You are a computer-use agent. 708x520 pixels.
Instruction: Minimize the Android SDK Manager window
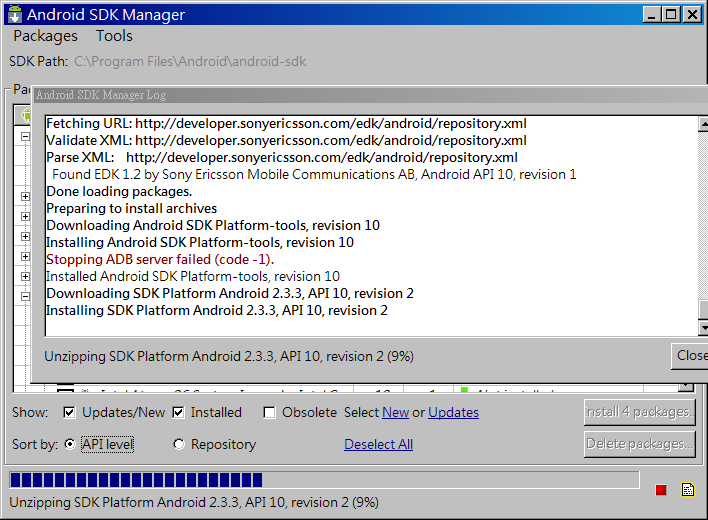point(651,14)
